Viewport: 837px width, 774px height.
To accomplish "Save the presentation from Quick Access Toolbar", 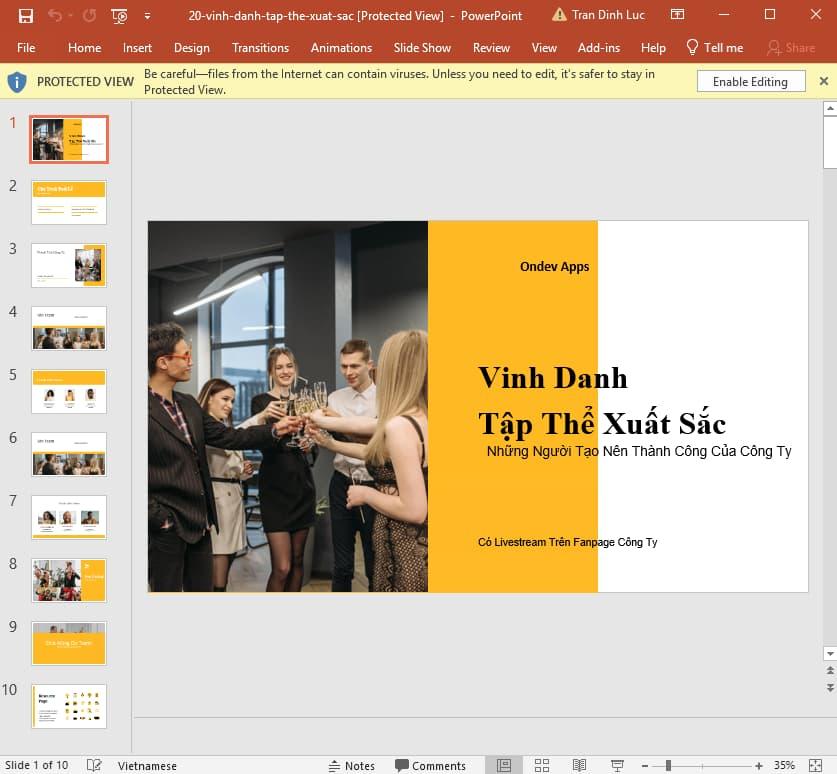I will coord(25,15).
